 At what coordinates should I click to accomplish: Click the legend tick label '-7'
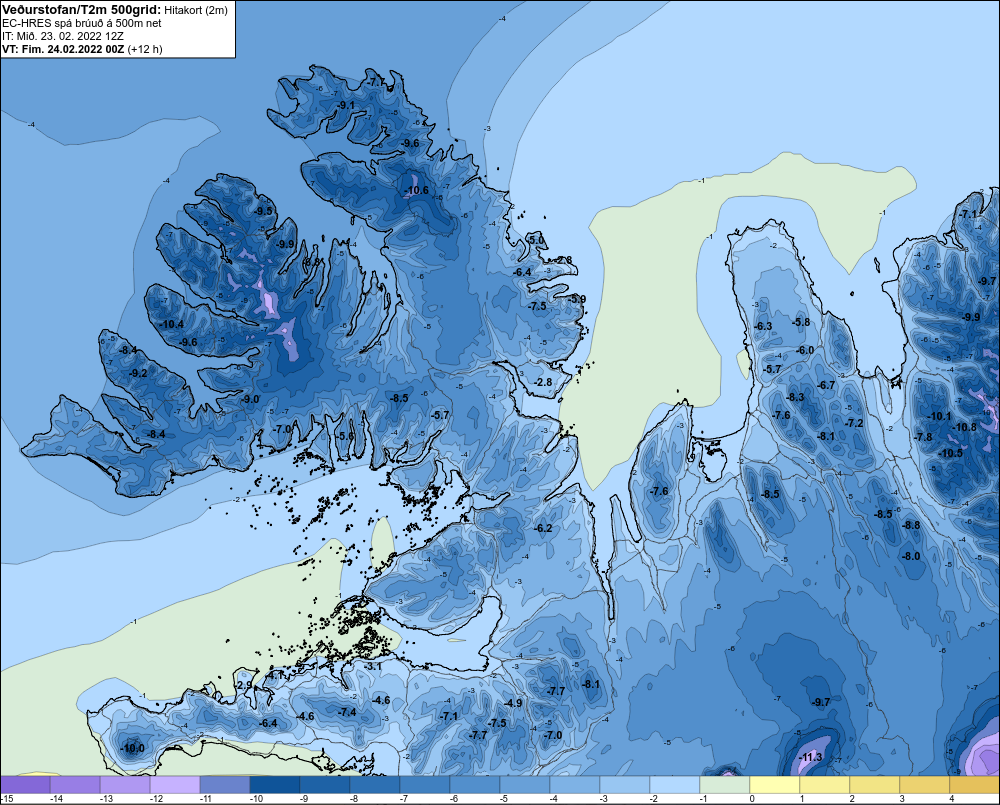[x=403, y=799]
